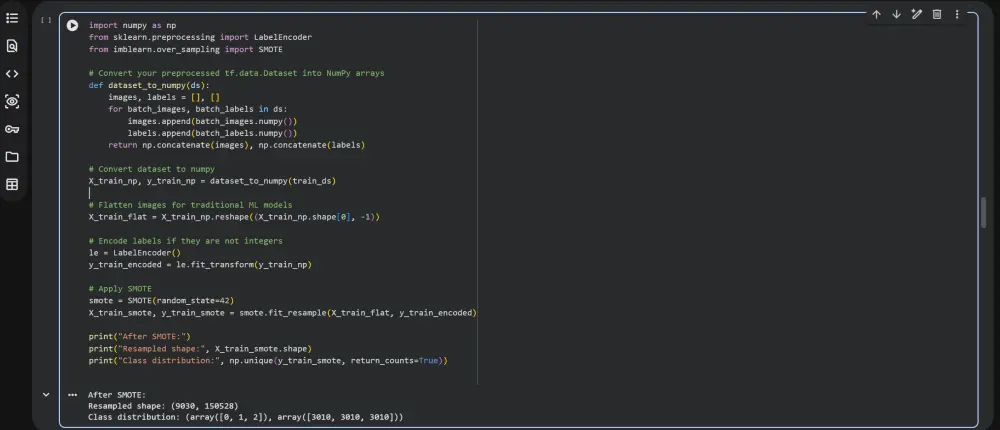Screen dimensions: 1000x430
Task: Click '# Convert your preprocessed tf.data.Dataset' comment
Action: pyautogui.click(x=237, y=73)
